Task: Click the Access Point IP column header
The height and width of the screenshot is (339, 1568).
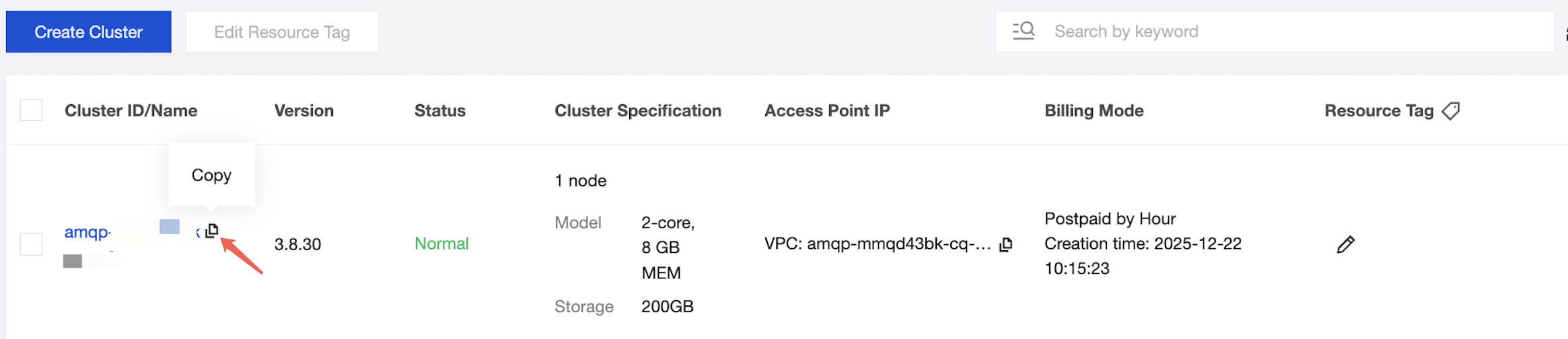Action: tap(826, 111)
